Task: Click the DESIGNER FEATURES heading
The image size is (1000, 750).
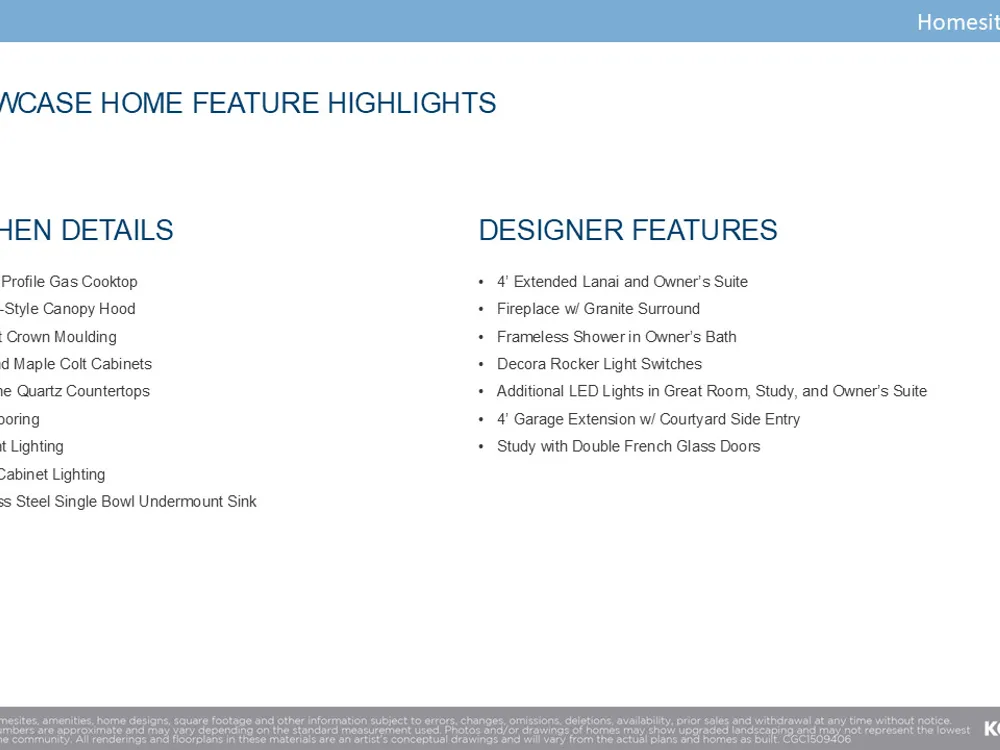Action: [627, 230]
